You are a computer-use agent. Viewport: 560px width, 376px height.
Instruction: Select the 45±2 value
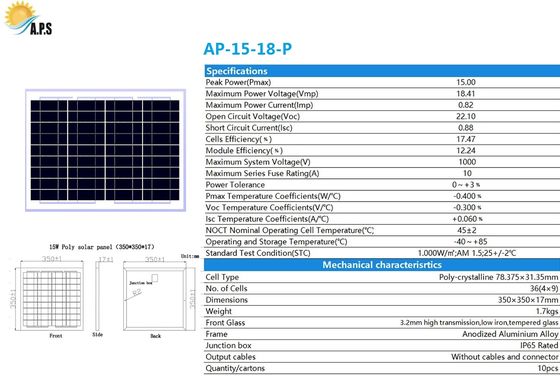467,231
